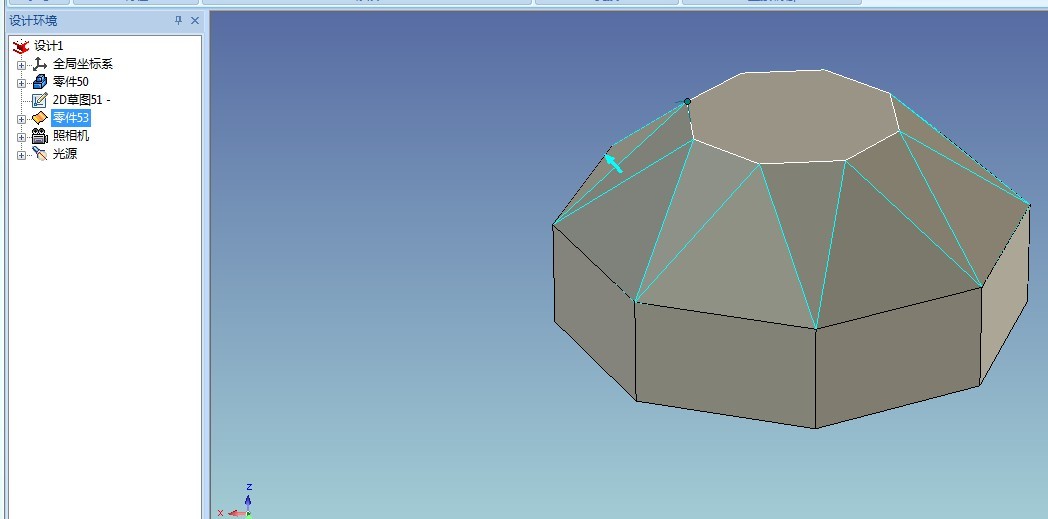Click the 设计1 tree root label
The image size is (1048, 519).
coord(49,46)
